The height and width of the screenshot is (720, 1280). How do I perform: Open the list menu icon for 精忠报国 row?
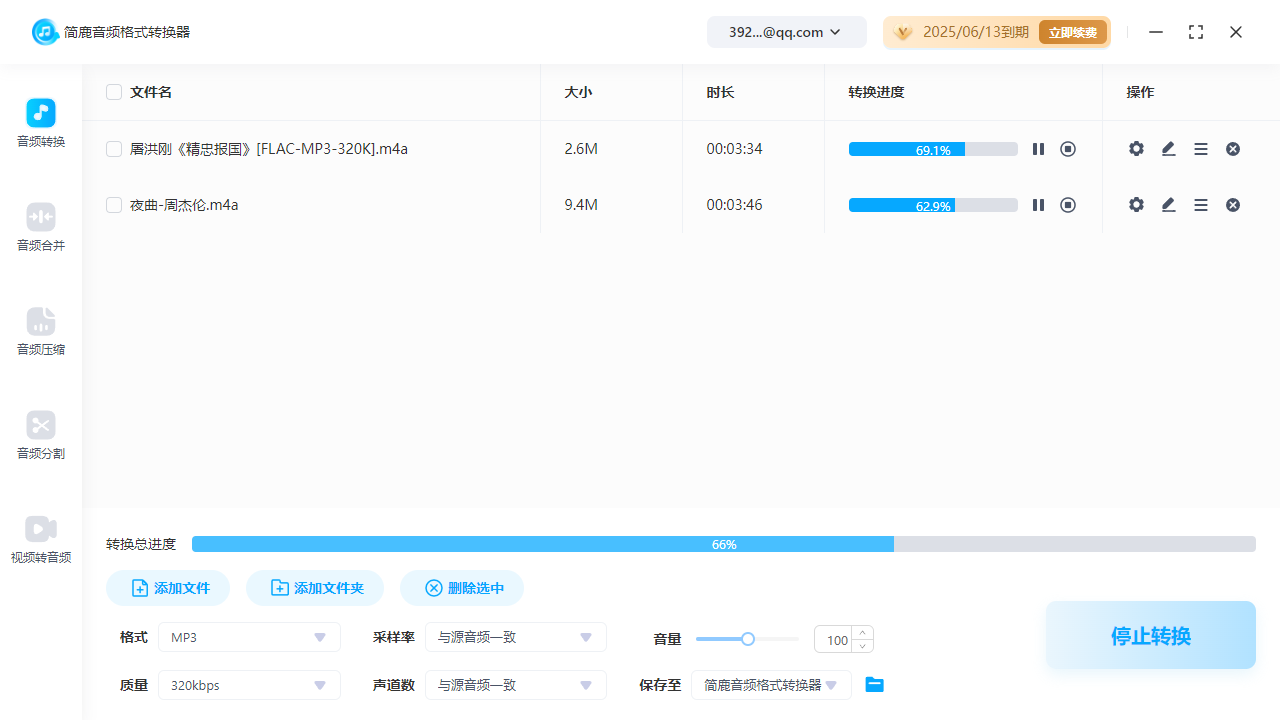[x=1201, y=149]
